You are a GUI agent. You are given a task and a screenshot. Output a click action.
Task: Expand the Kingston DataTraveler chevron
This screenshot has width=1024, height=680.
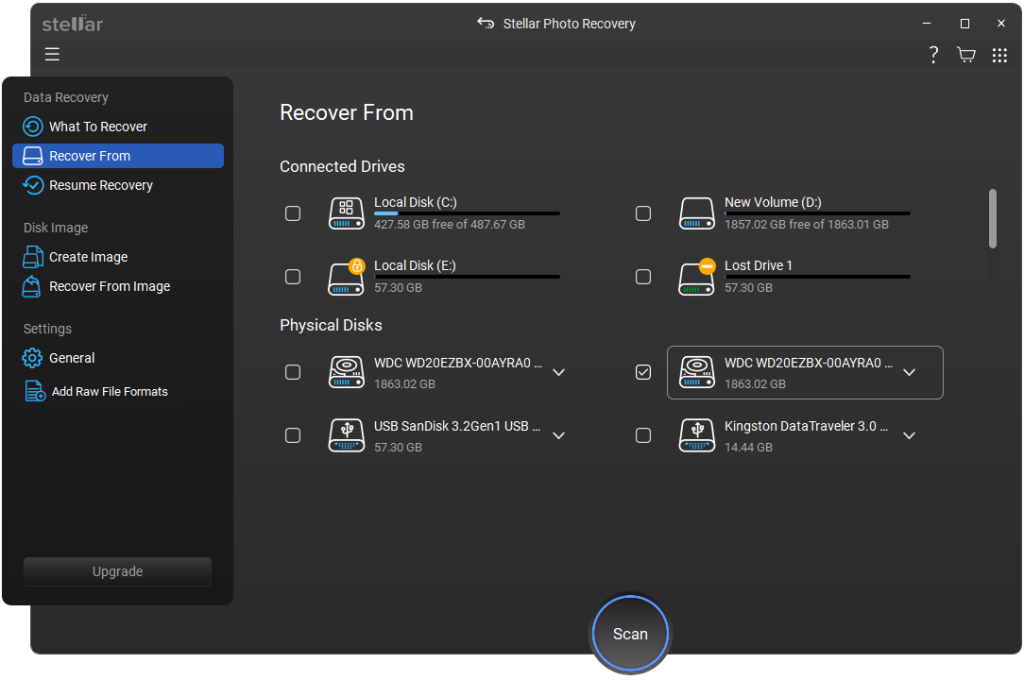pos(909,436)
